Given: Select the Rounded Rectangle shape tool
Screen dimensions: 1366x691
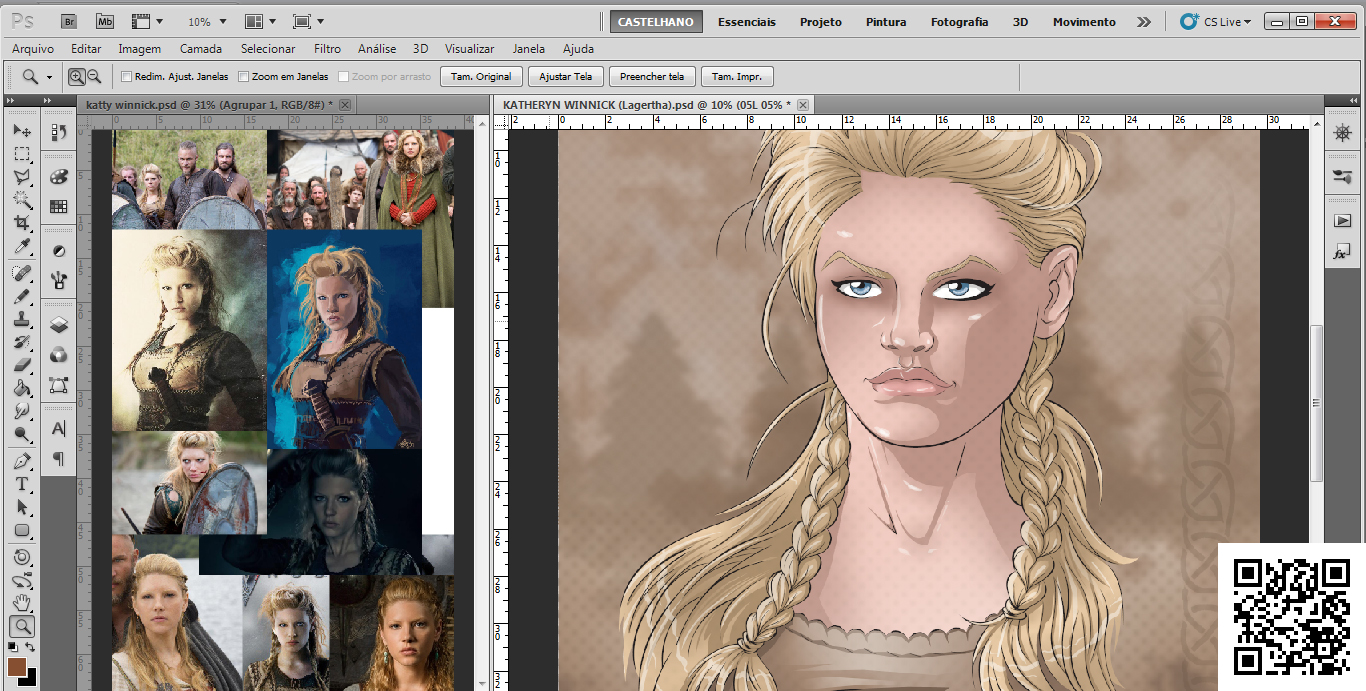Looking at the screenshot, I should (x=21, y=530).
